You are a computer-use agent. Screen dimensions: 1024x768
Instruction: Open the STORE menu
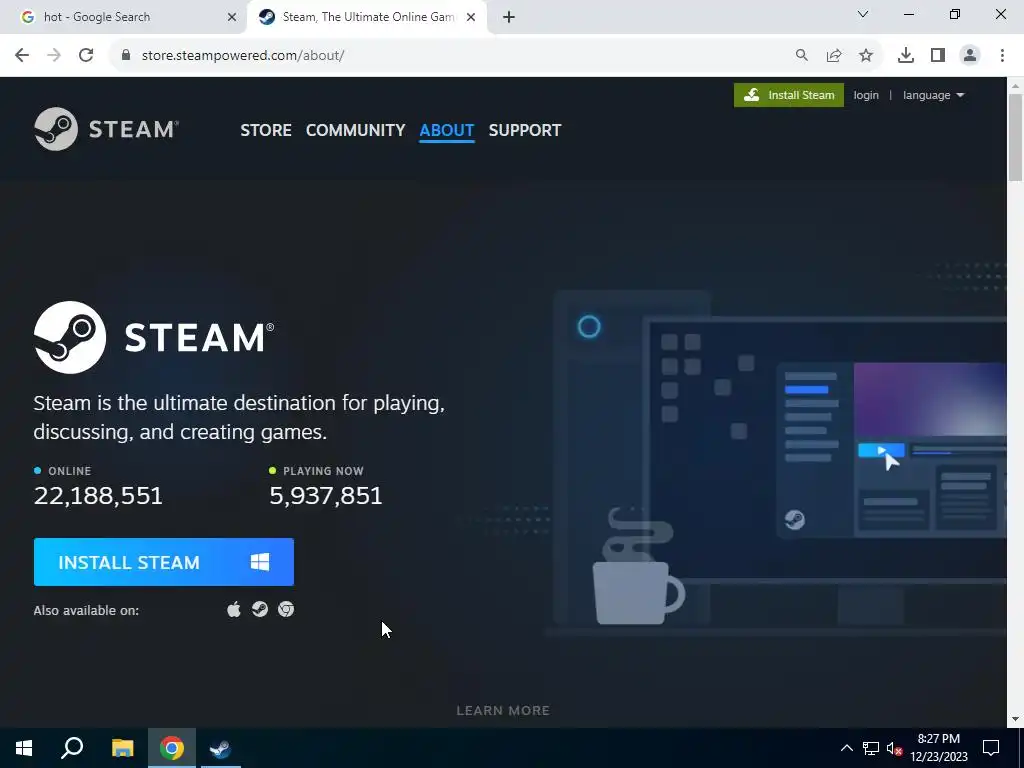coord(266,130)
